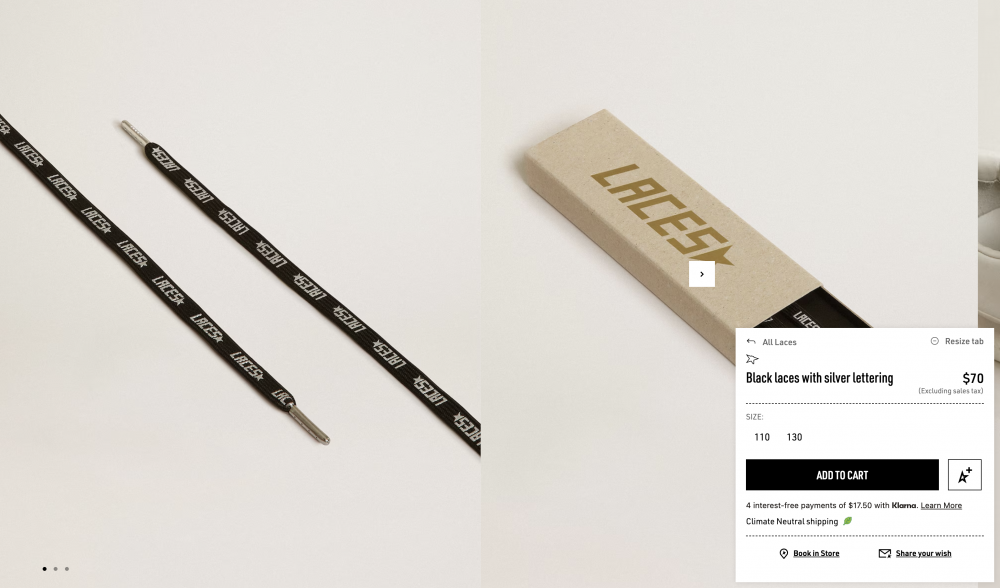1000x588 pixels.
Task: View the laces box product image
Action: click(729, 191)
